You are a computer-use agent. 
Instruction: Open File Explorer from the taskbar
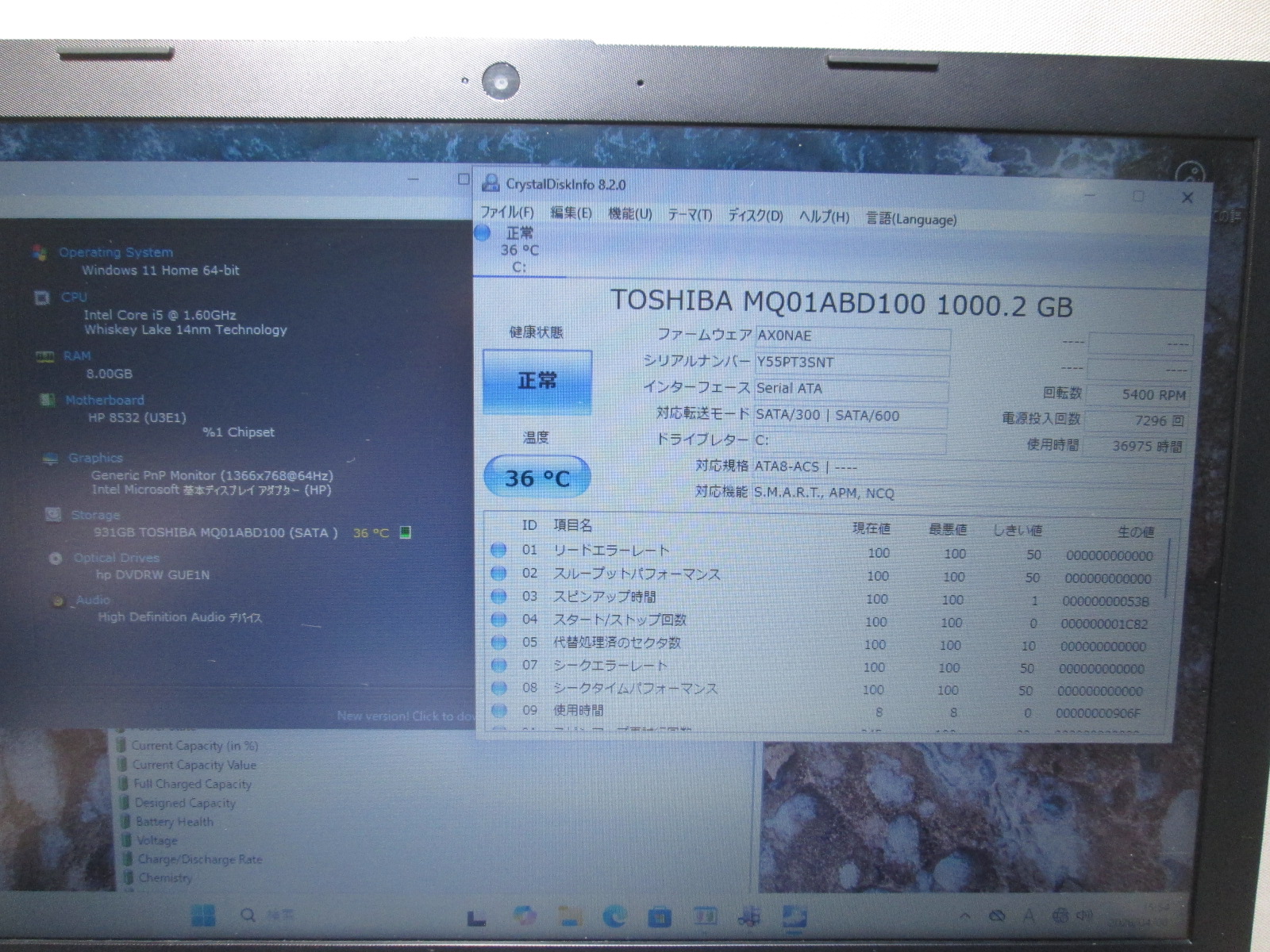[569, 916]
